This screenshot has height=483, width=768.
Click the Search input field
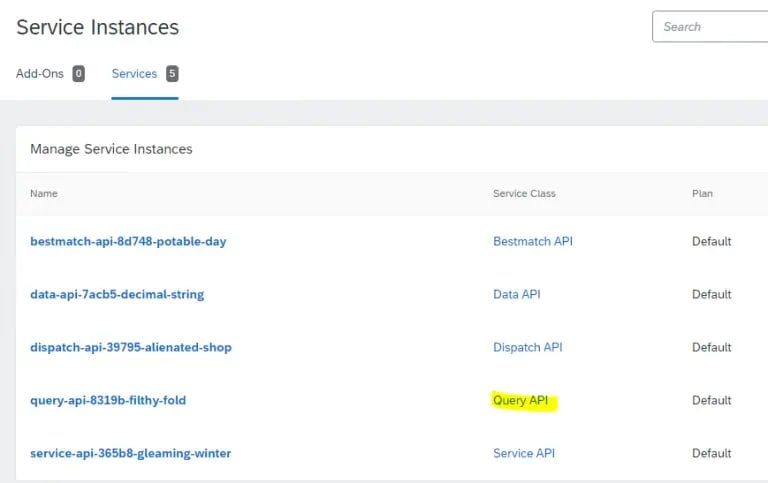(x=712, y=27)
